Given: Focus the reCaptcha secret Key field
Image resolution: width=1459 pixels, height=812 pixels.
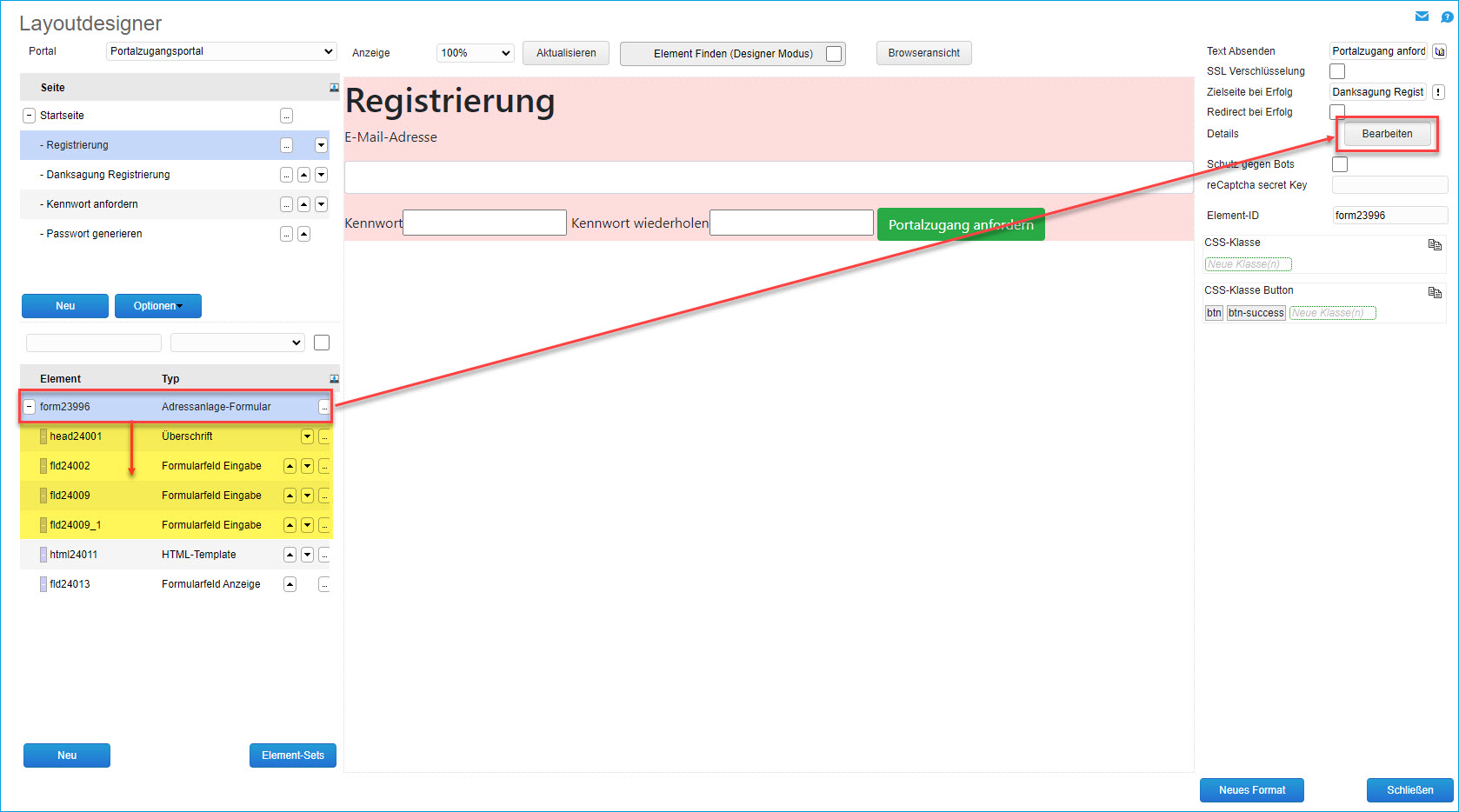Looking at the screenshot, I should pos(1390,185).
